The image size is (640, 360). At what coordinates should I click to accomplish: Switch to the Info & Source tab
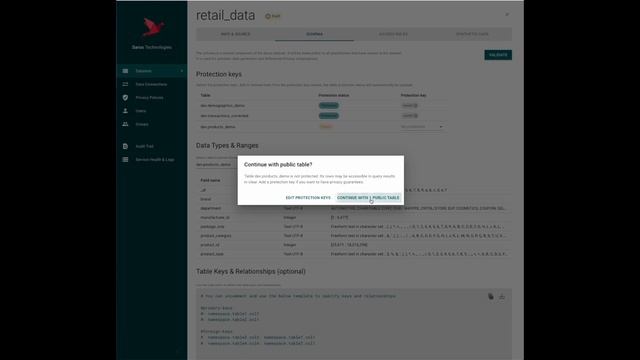point(236,34)
